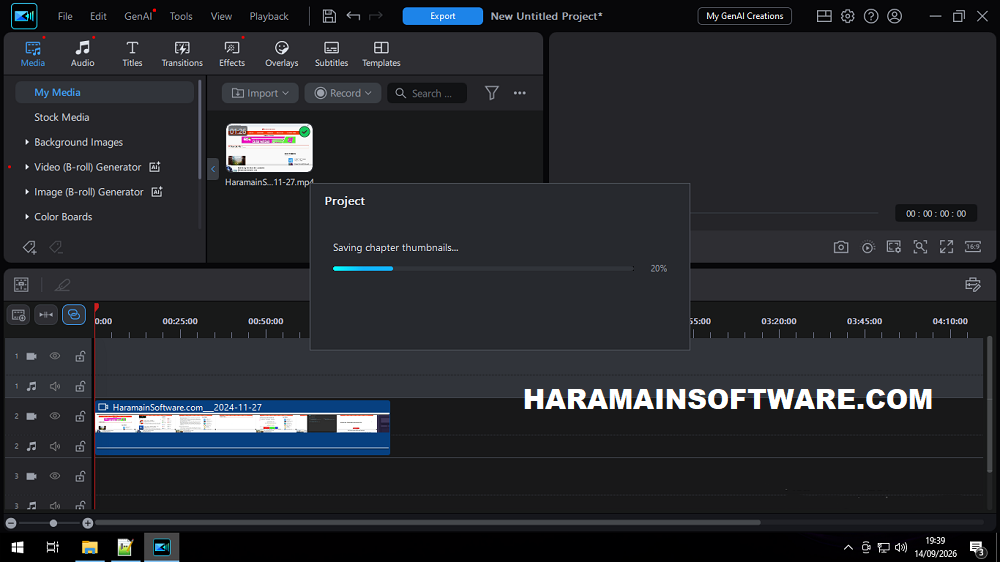Click the filter media funnel icon
1000x562 pixels.
click(492, 93)
